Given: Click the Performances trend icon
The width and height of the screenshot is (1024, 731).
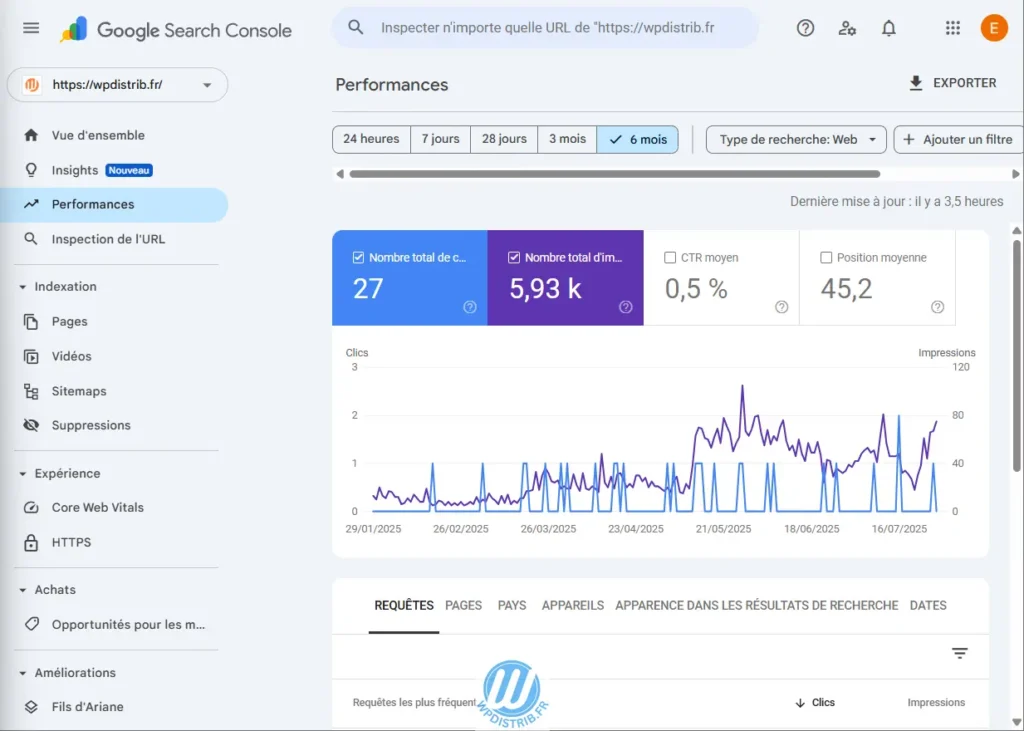Looking at the screenshot, I should pyautogui.click(x=31, y=204).
